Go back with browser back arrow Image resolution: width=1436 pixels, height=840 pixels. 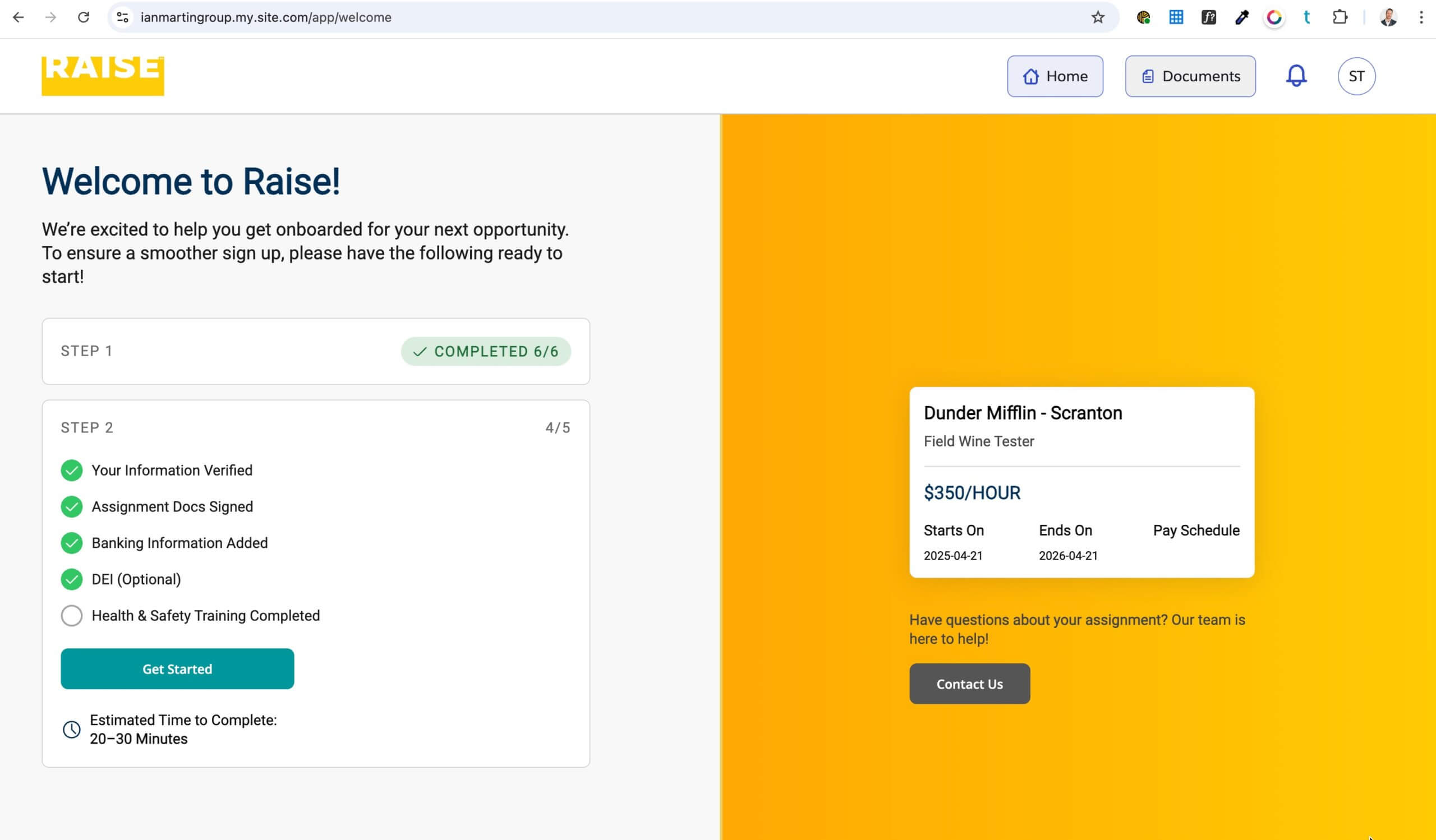click(x=19, y=17)
